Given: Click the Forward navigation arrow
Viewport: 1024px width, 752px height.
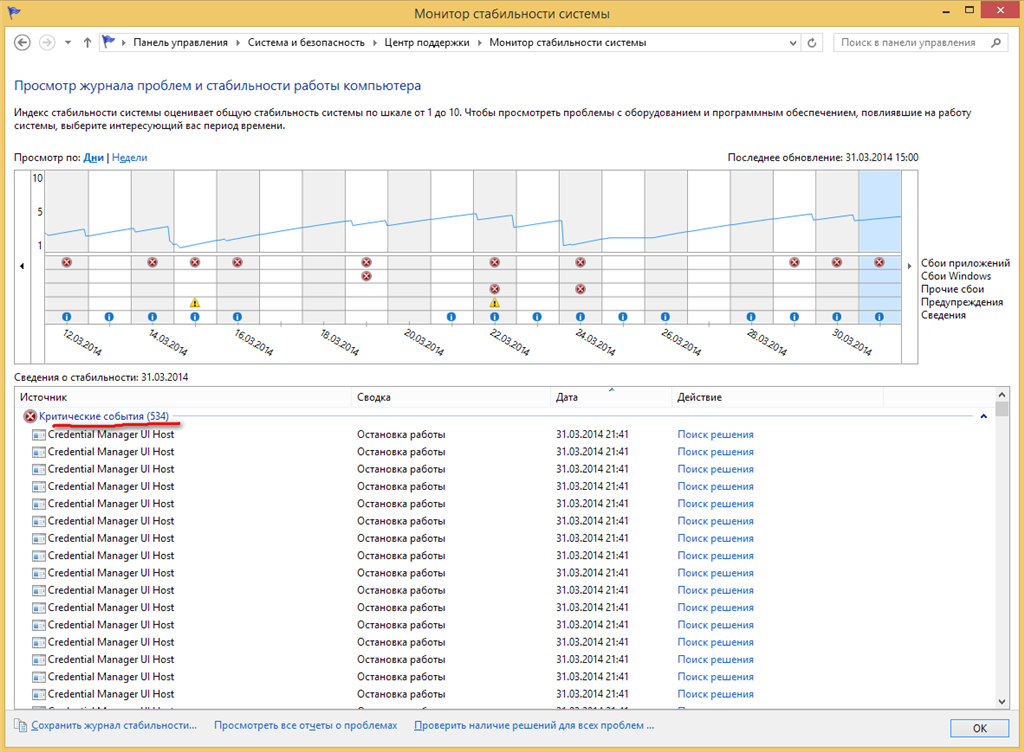Looking at the screenshot, I should coord(47,42).
